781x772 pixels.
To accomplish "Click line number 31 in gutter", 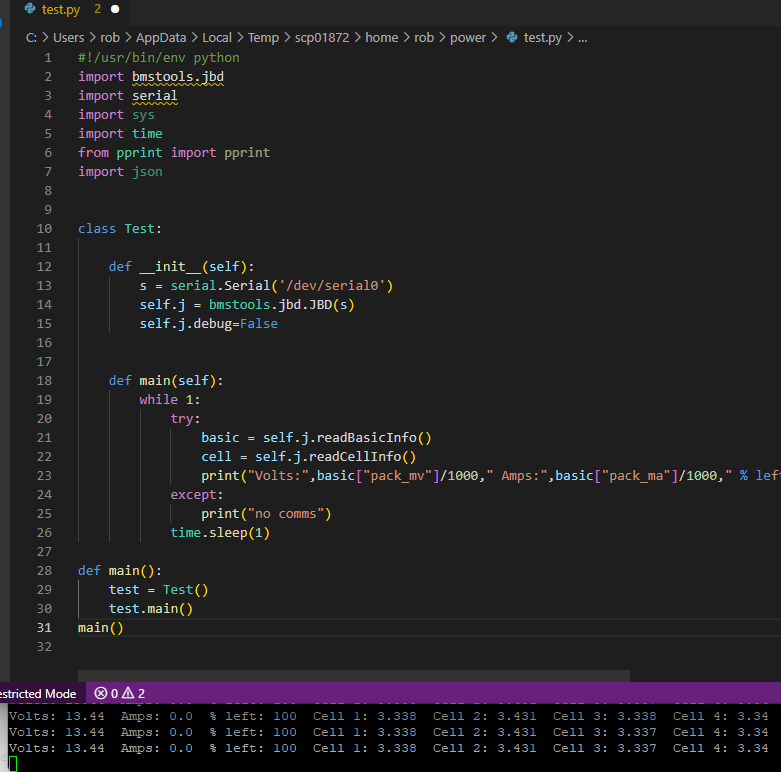I will coord(44,628).
